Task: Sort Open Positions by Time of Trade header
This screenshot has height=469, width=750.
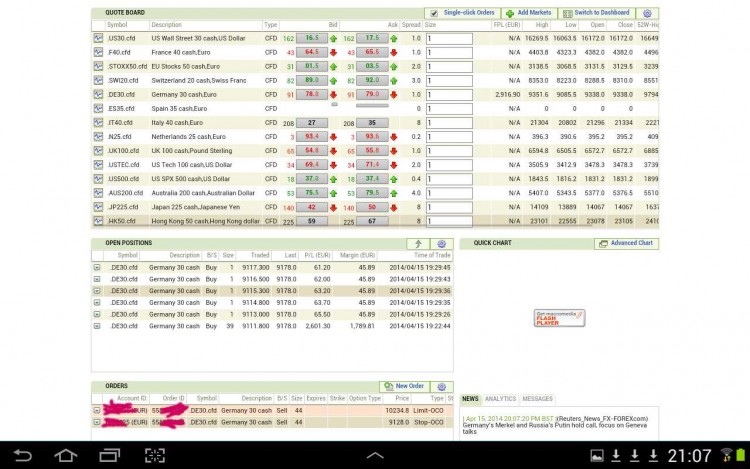Action: point(432,255)
